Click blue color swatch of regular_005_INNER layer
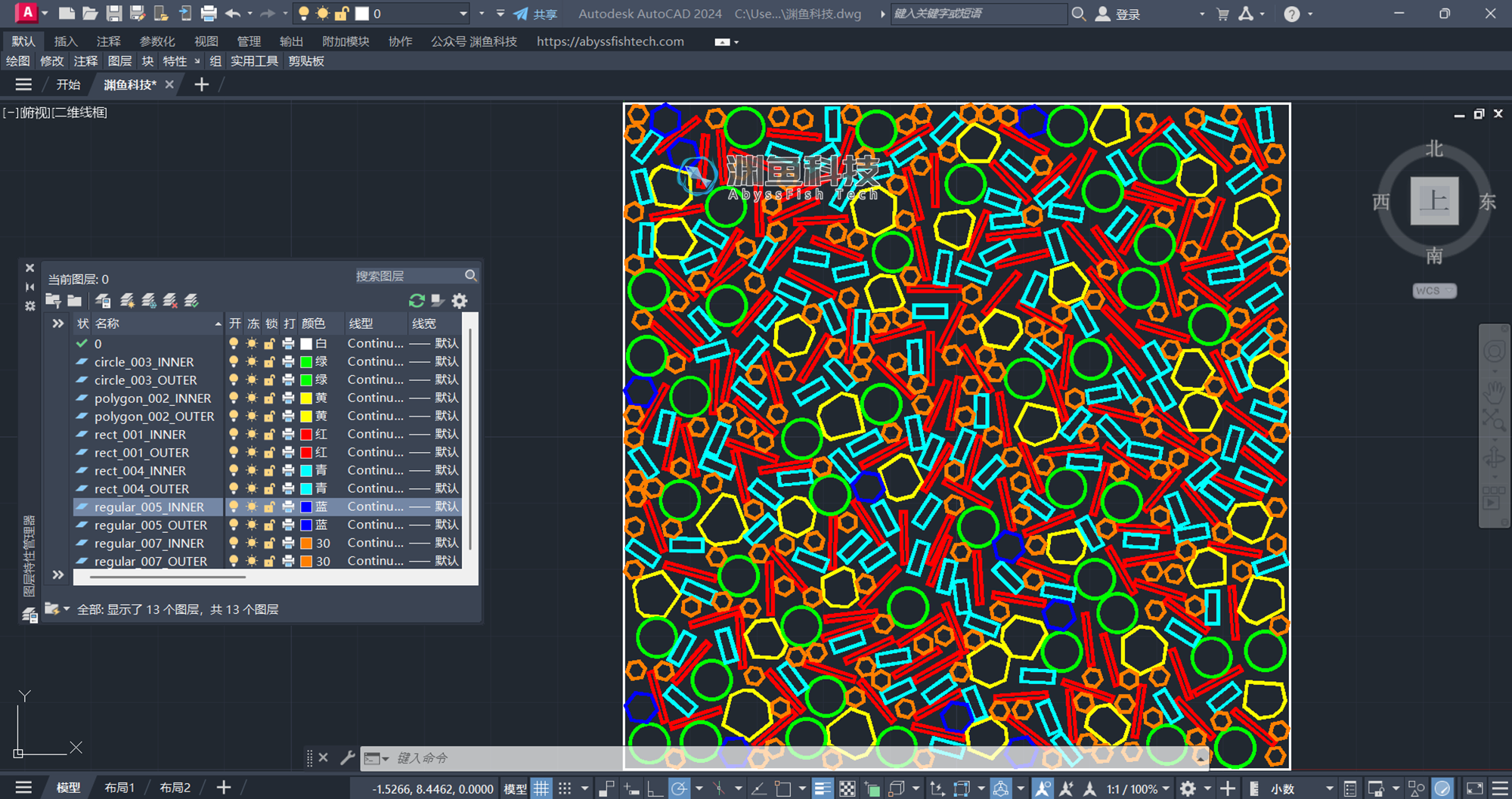Screen dimensions: 1512x799 (x=306, y=506)
